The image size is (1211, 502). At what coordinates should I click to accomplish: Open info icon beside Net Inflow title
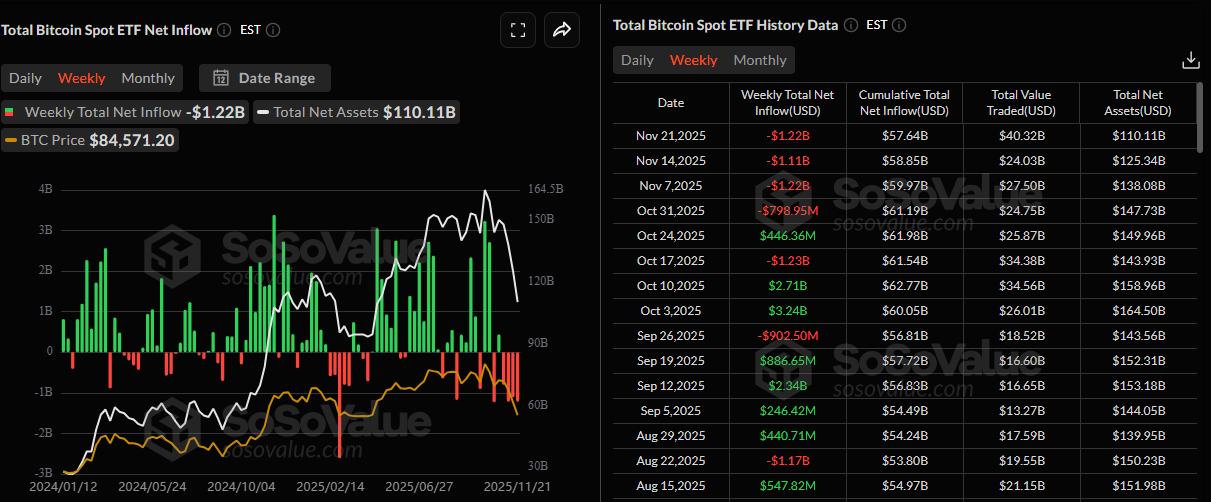224,30
